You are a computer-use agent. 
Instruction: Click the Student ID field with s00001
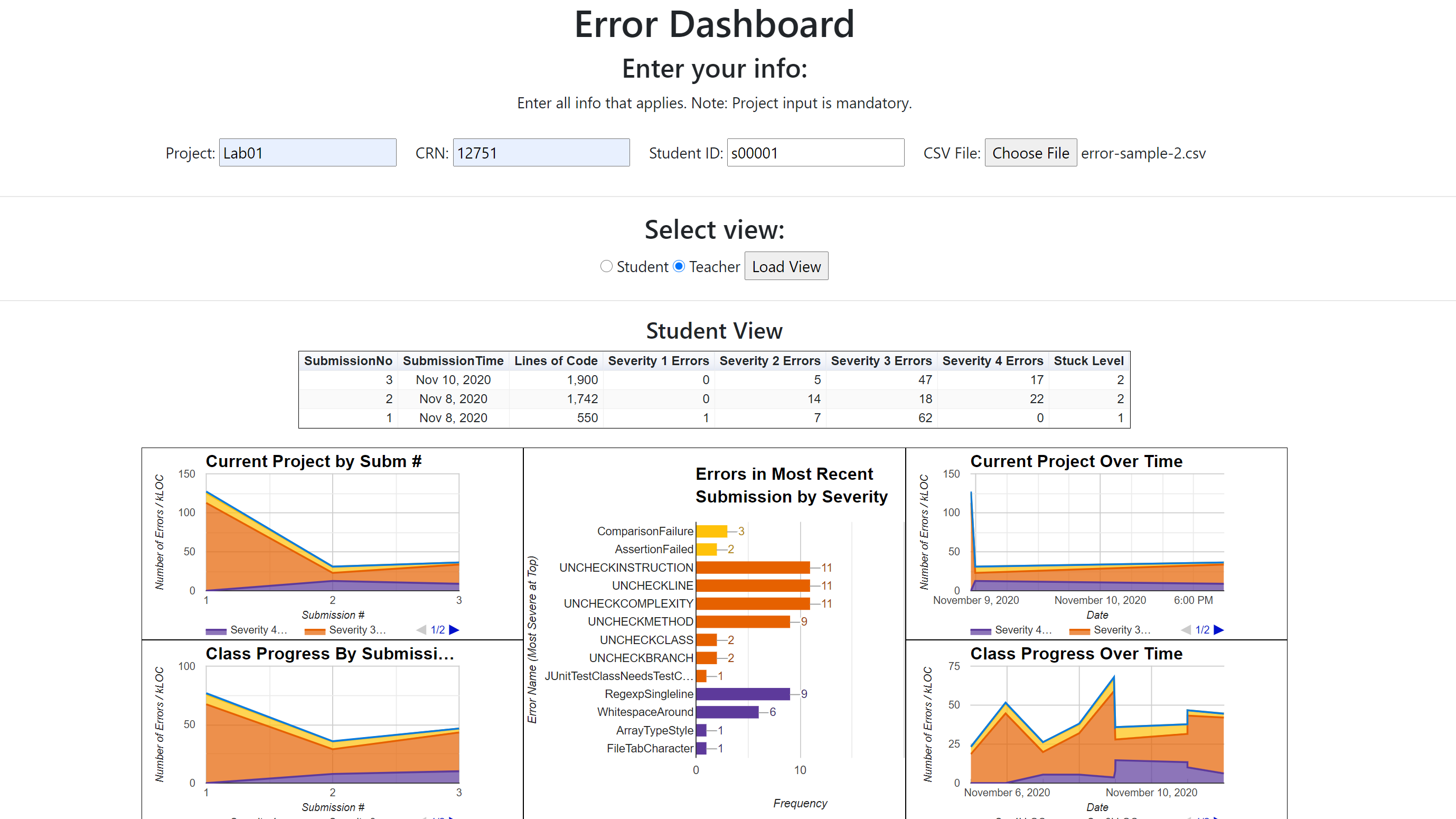(x=815, y=153)
